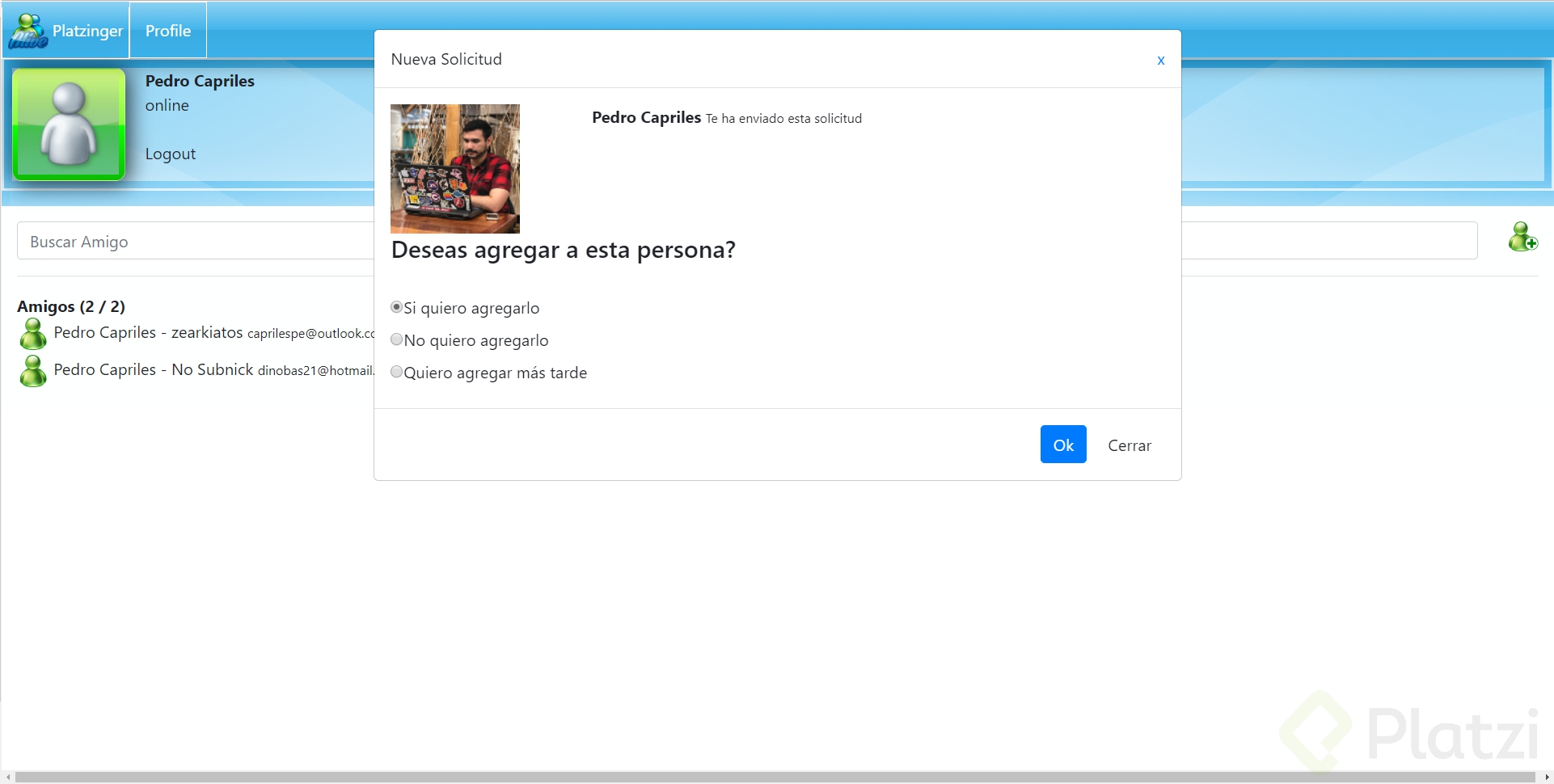Viewport: 1554px width, 784px height.
Task: Click the left arrow of the horizontal scrollbar
Action: (x=7, y=777)
